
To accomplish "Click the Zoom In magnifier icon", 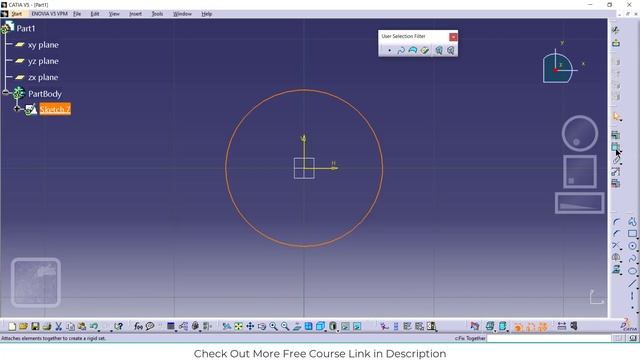I will tap(273, 326).
